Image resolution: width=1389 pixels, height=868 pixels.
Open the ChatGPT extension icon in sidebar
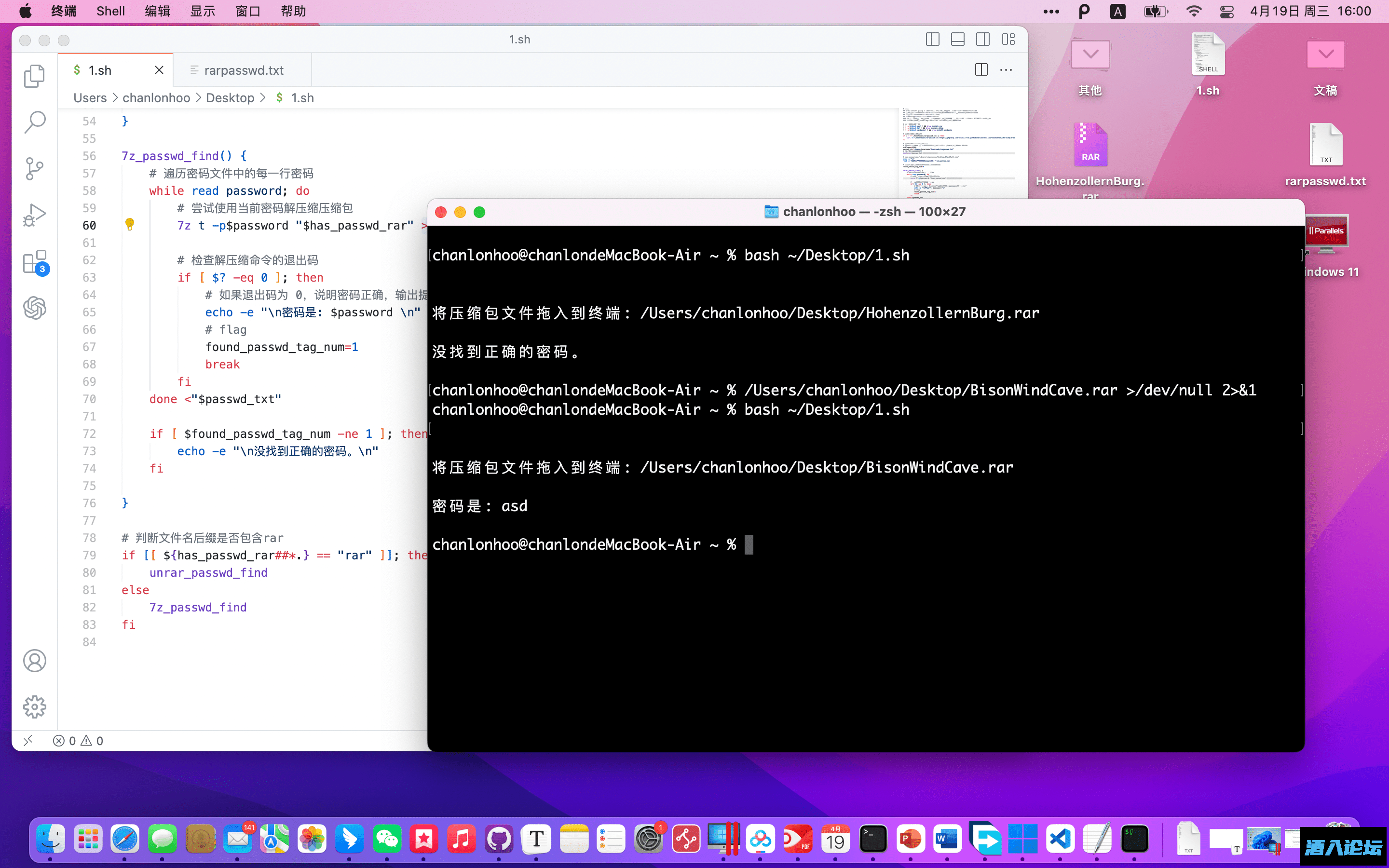(x=34, y=308)
